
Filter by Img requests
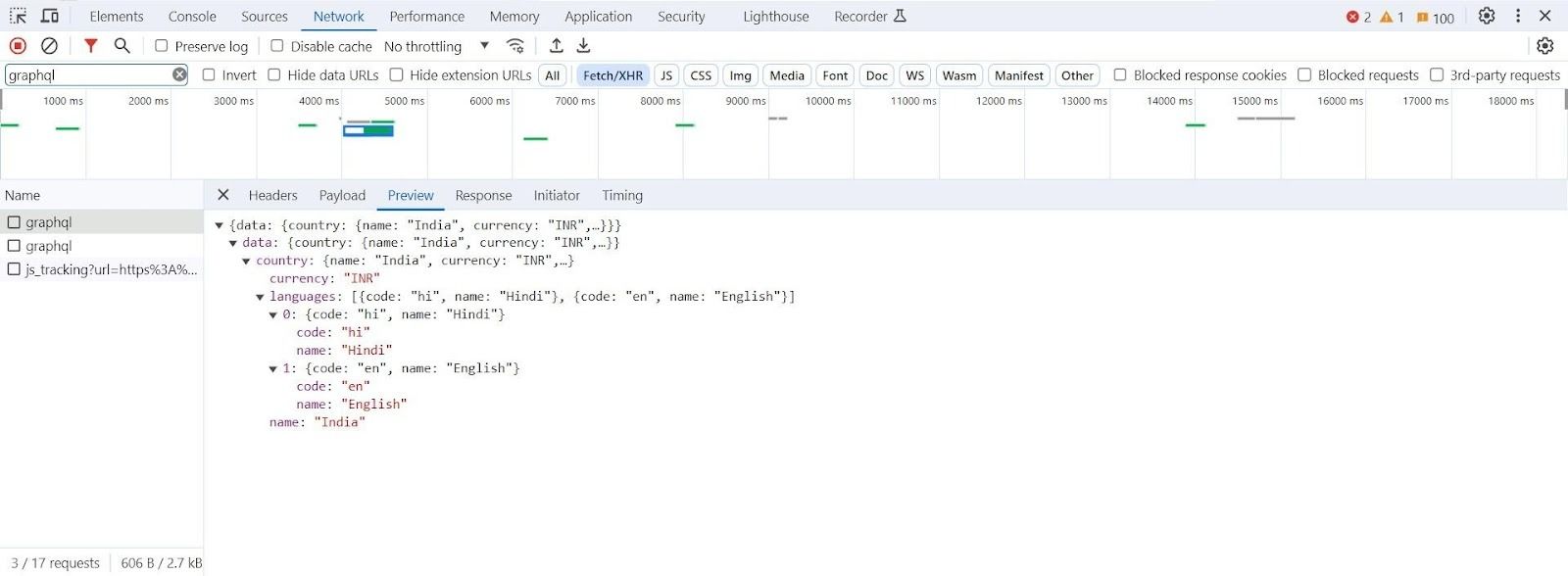(x=741, y=75)
